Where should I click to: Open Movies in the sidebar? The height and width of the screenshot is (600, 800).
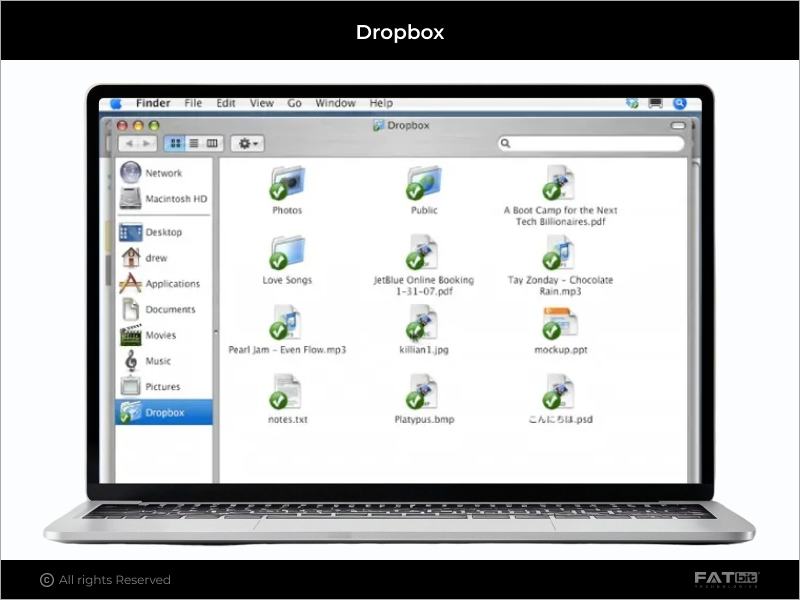coord(164,335)
